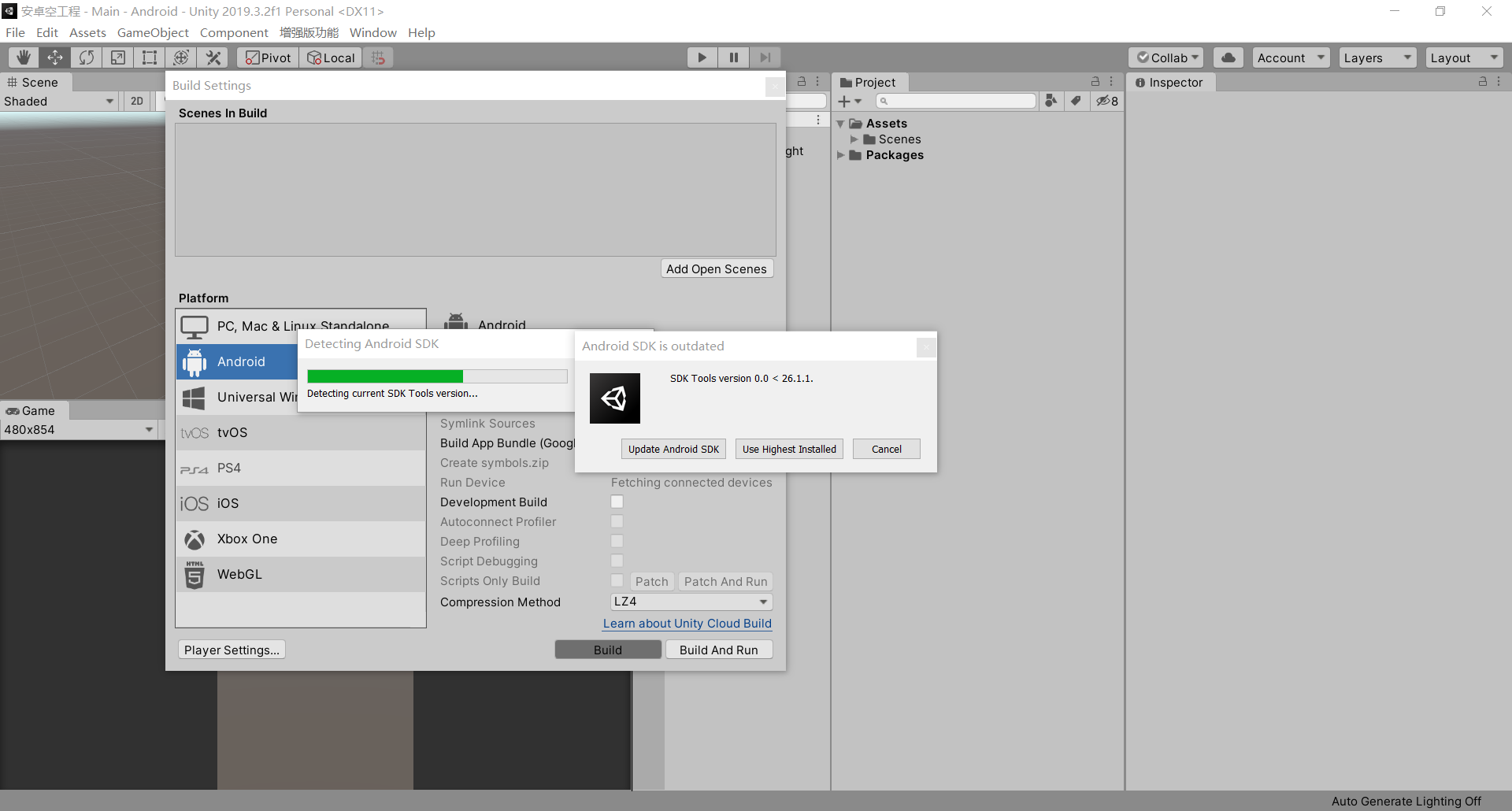The image size is (1512, 811).
Task: Select the tvOS platform
Action: coord(301,432)
